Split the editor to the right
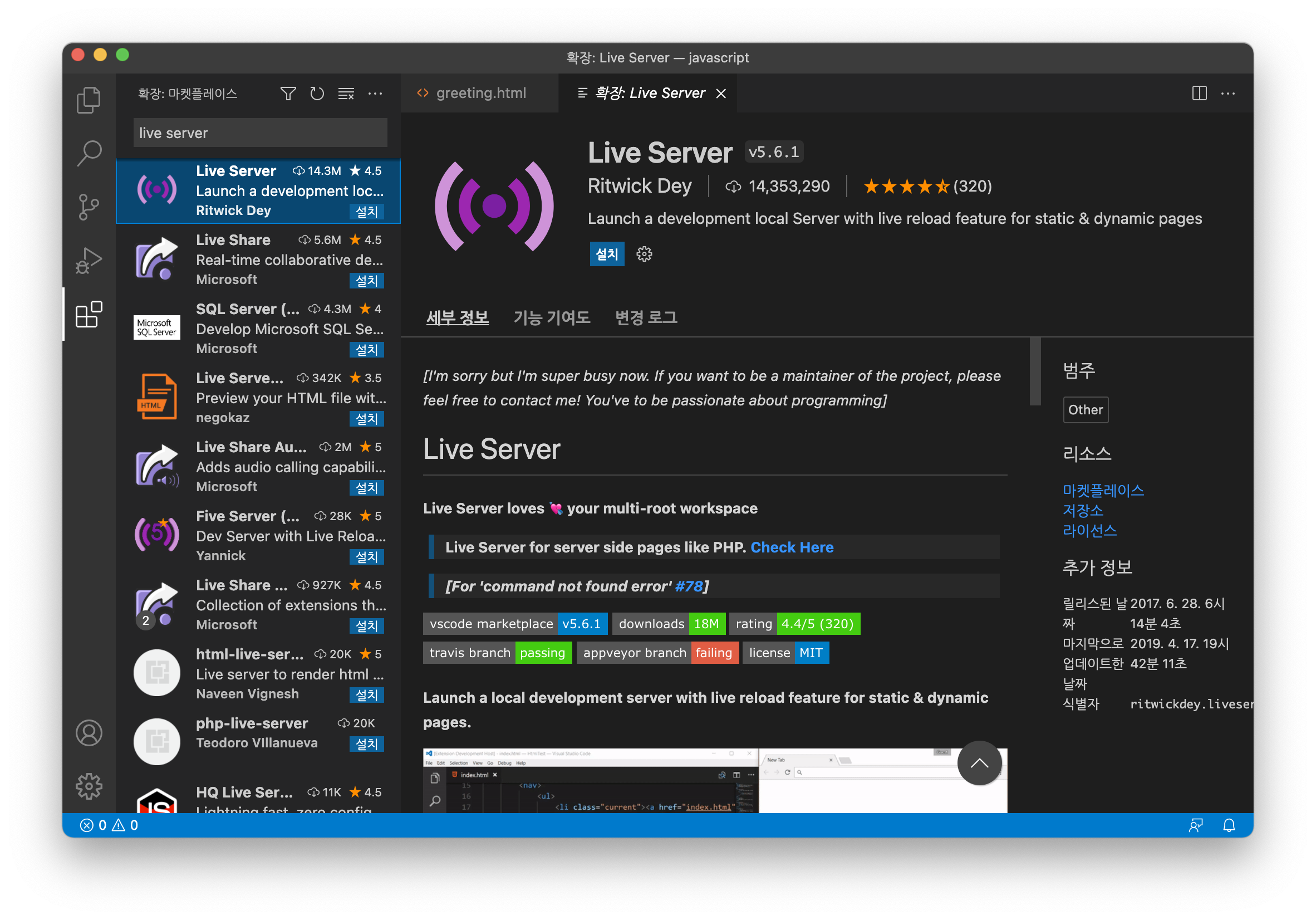This screenshot has width=1316, height=920. 1199,94
